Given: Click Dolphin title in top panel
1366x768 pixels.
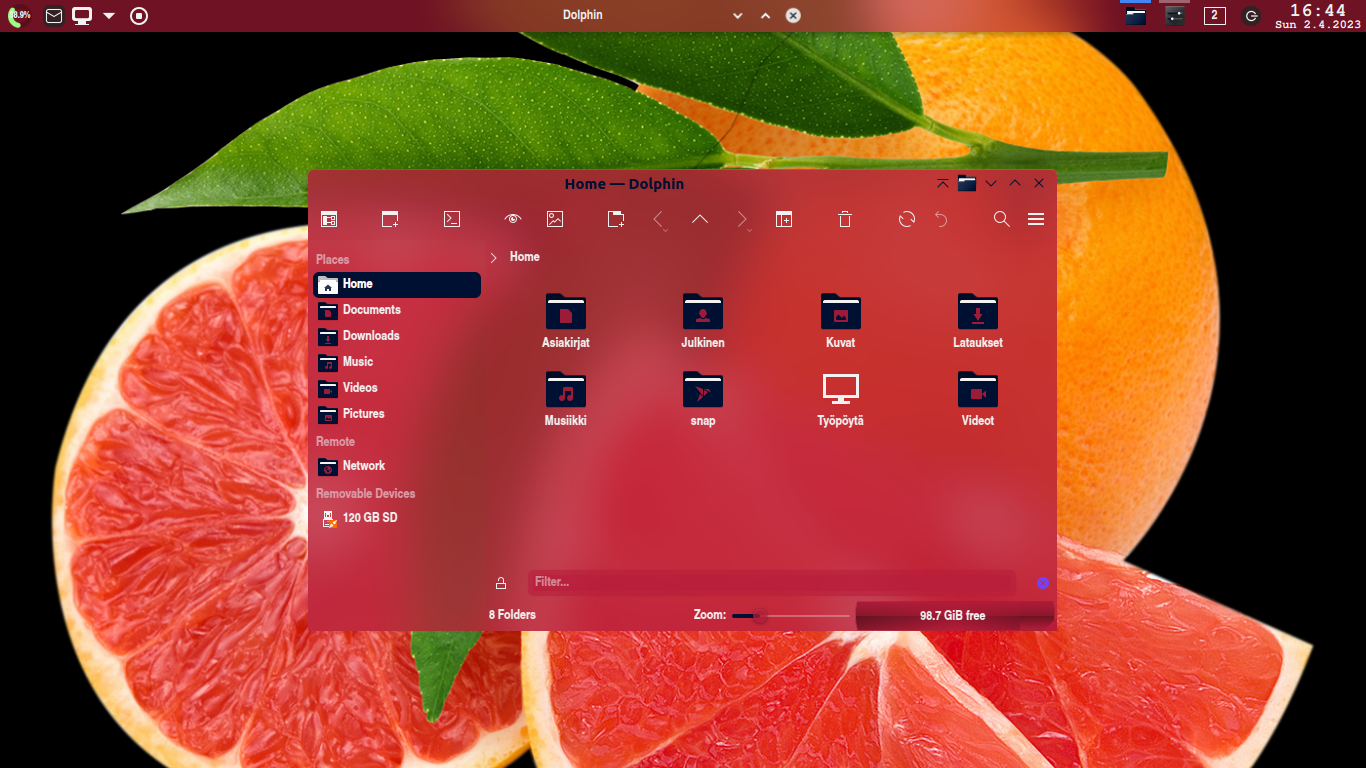Looking at the screenshot, I should tap(583, 15).
